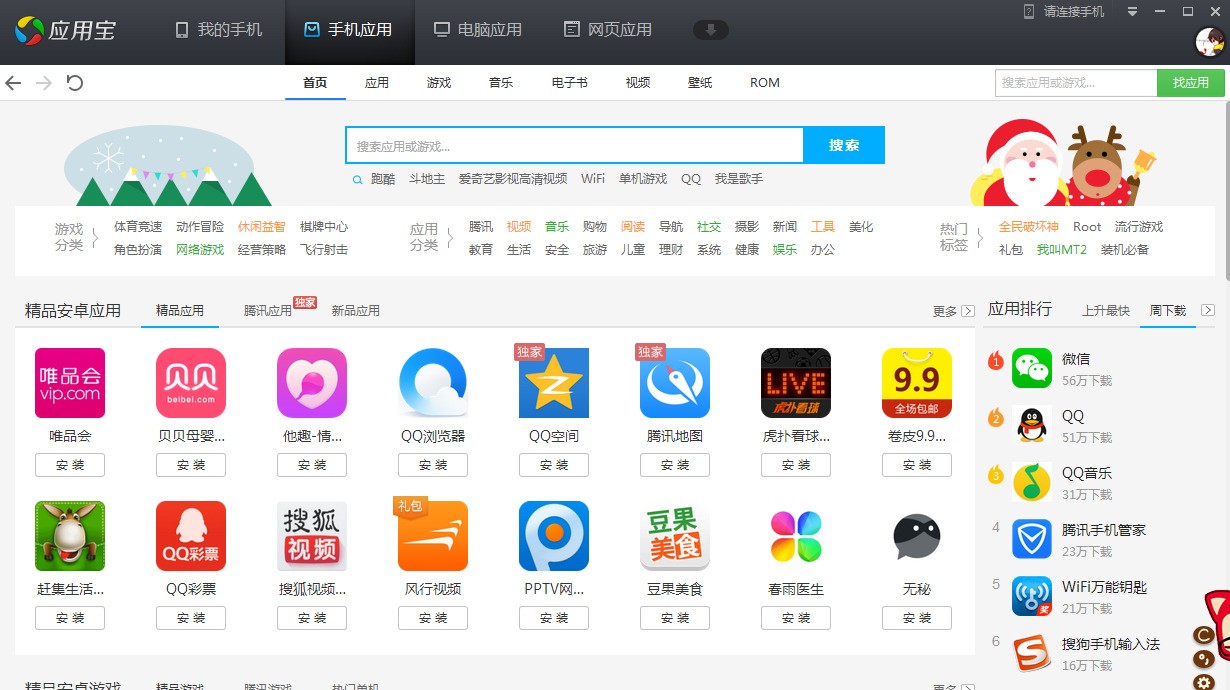Select 微信 icon in the ranking list
1230x690 pixels.
[x=1032, y=368]
